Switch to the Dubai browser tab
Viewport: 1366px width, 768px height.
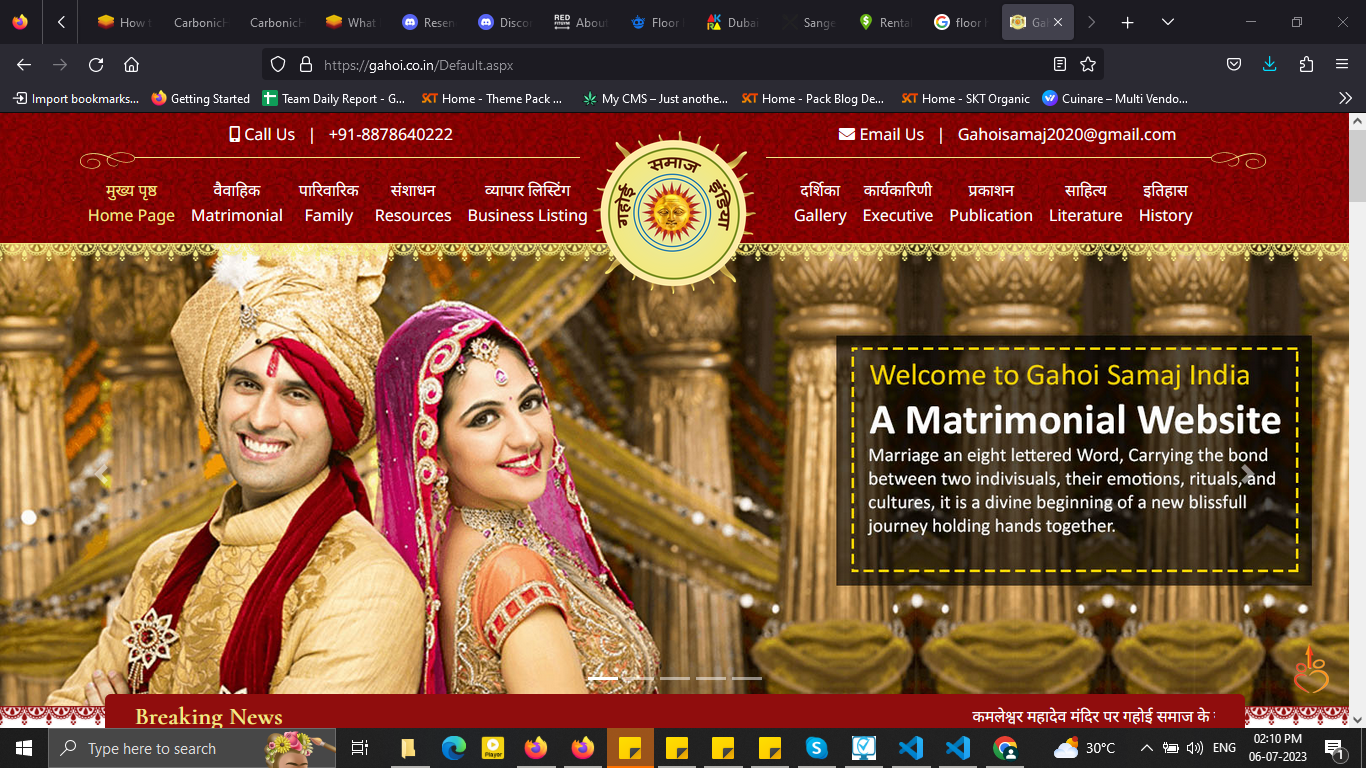(x=732, y=22)
